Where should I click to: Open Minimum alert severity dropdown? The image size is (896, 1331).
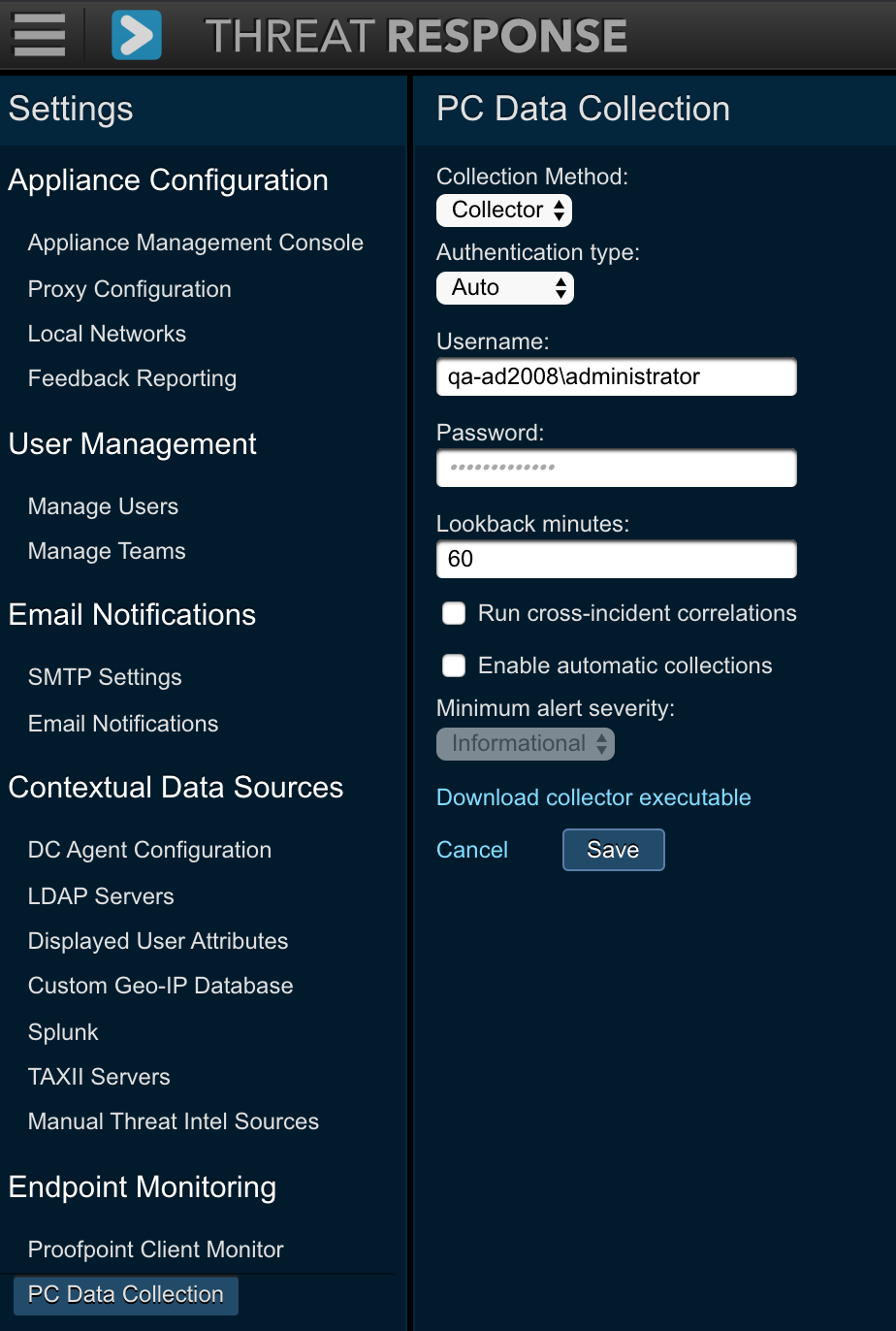coord(525,744)
